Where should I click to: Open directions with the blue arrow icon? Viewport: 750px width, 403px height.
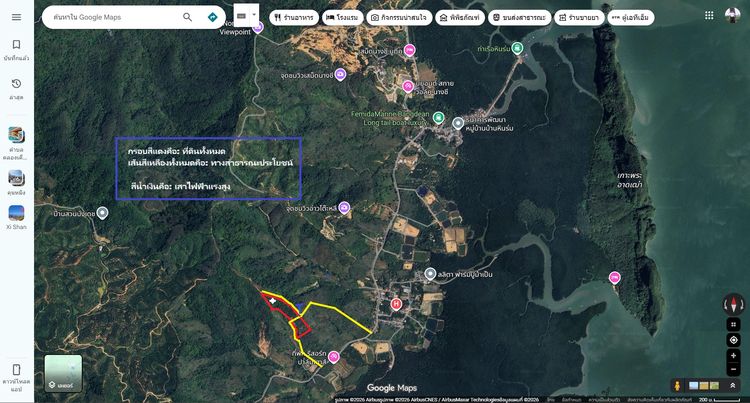click(212, 17)
